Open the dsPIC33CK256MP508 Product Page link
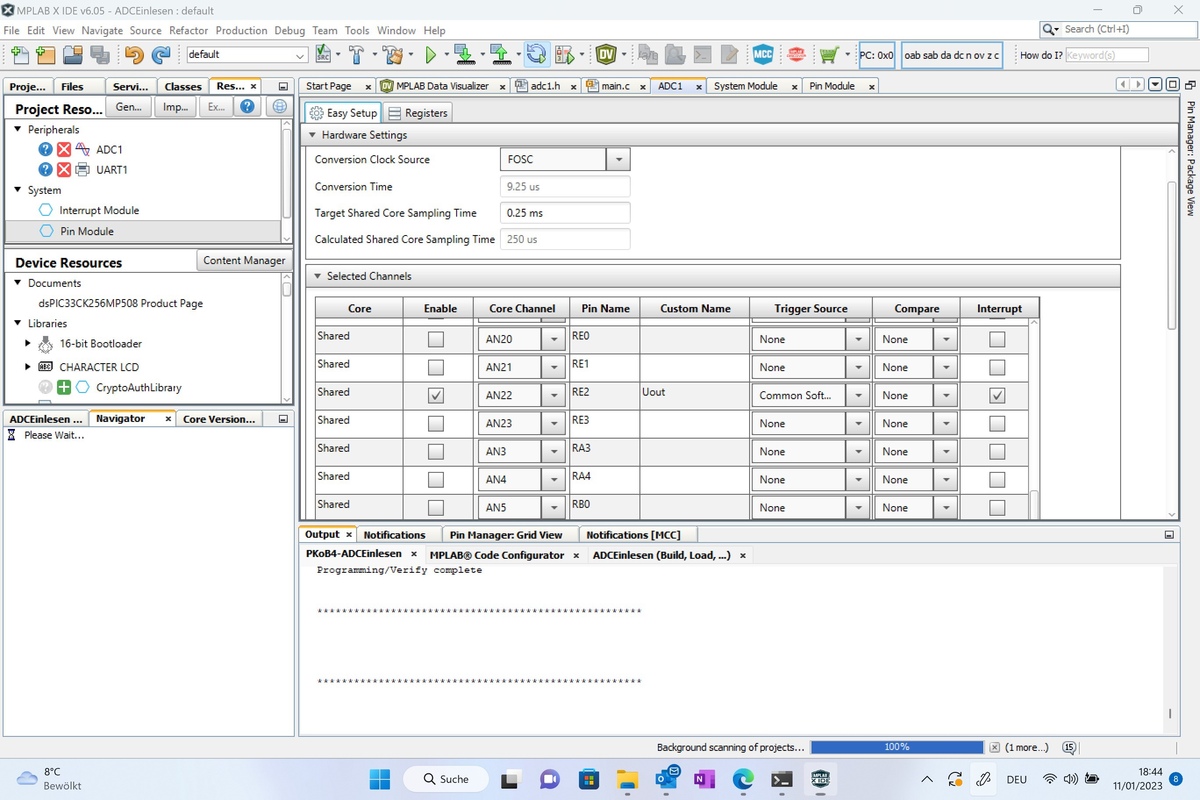Image resolution: width=1200 pixels, height=800 pixels. (121, 303)
